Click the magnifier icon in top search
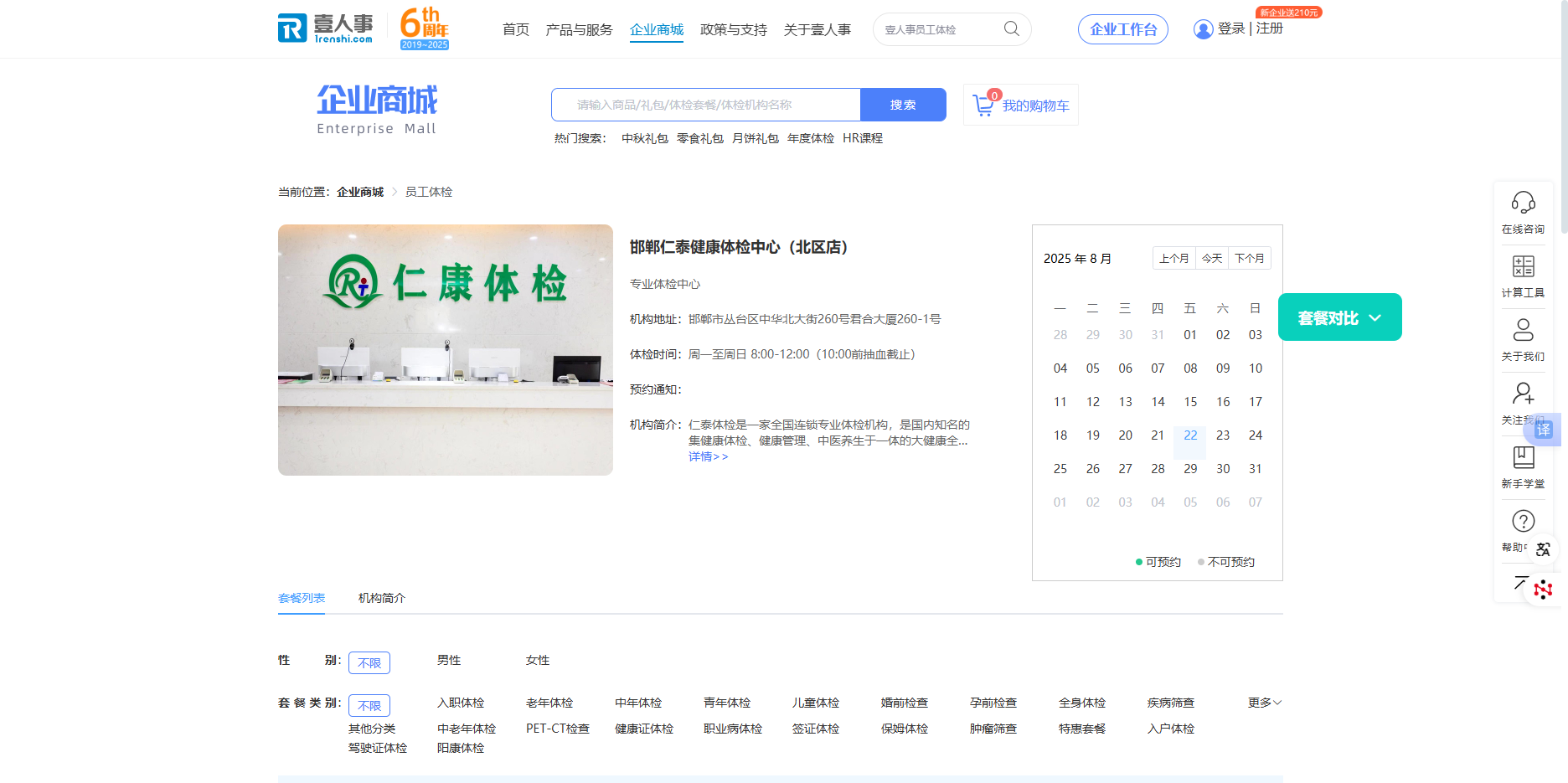 [x=1012, y=29]
